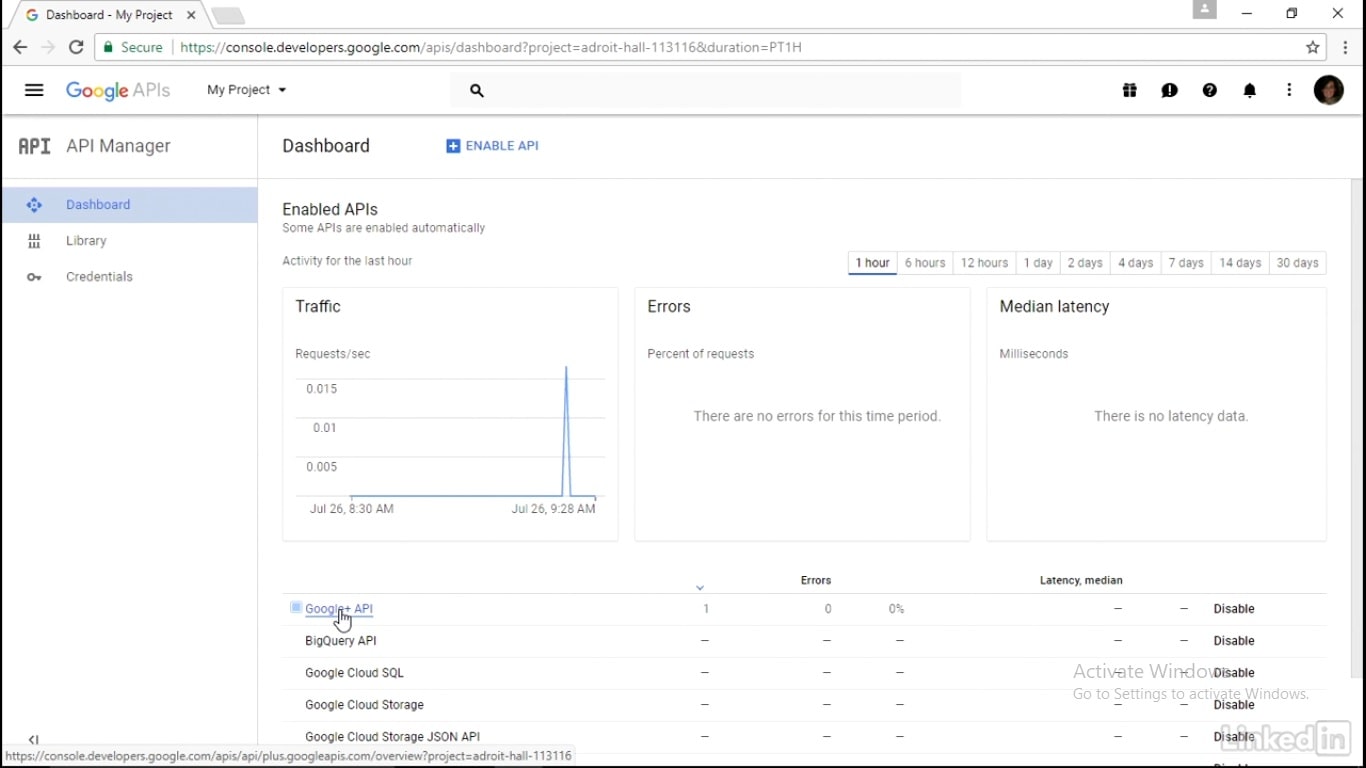The image size is (1366, 768).
Task: Open the feedback alert icon
Action: click(1170, 90)
